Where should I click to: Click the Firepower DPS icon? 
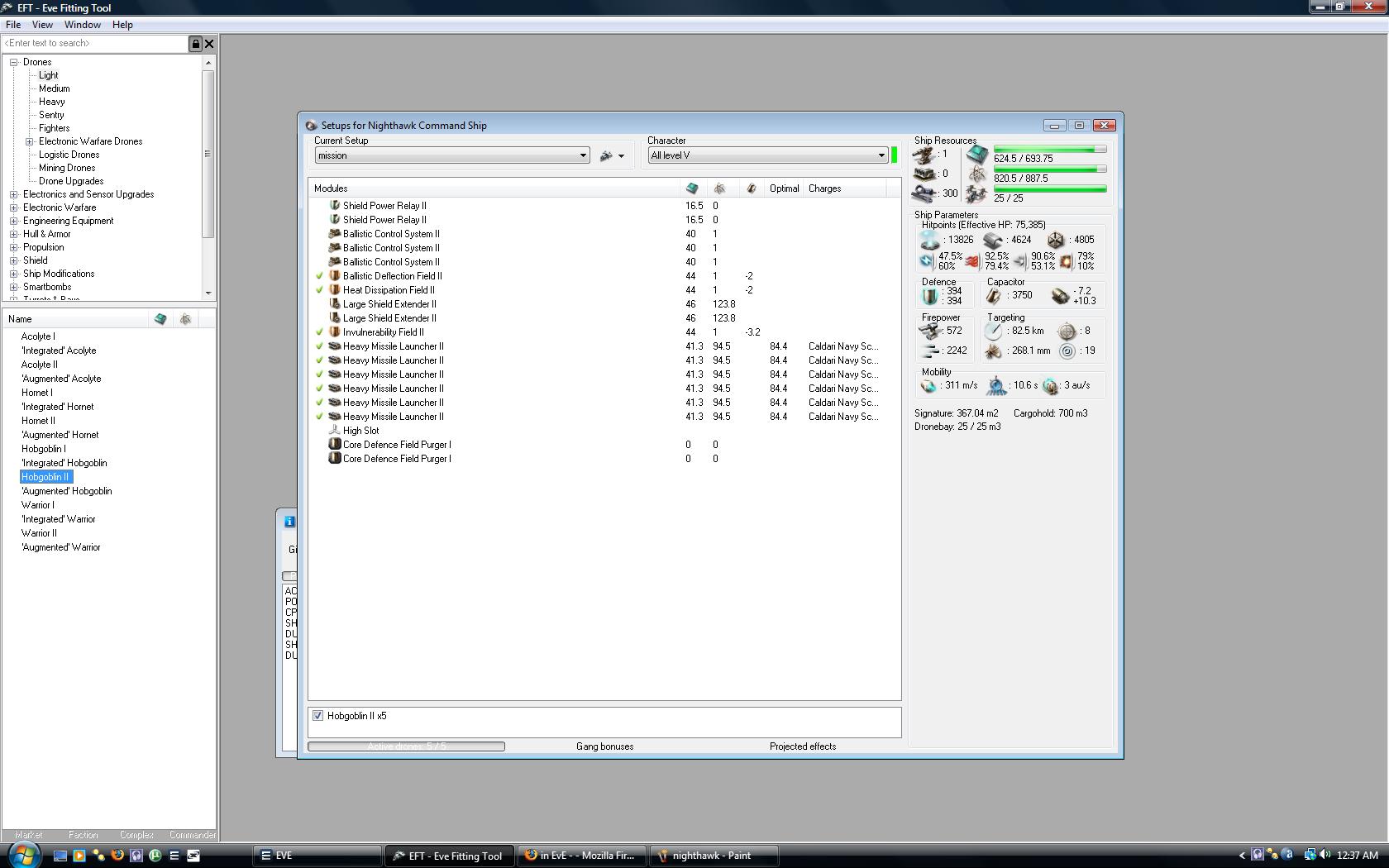pos(930,331)
